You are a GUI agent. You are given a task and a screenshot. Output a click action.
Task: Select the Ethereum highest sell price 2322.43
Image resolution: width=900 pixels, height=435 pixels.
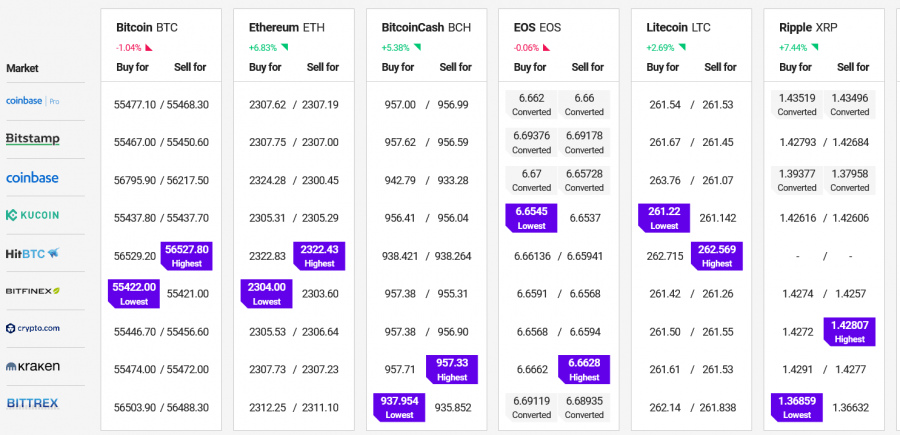click(x=319, y=256)
